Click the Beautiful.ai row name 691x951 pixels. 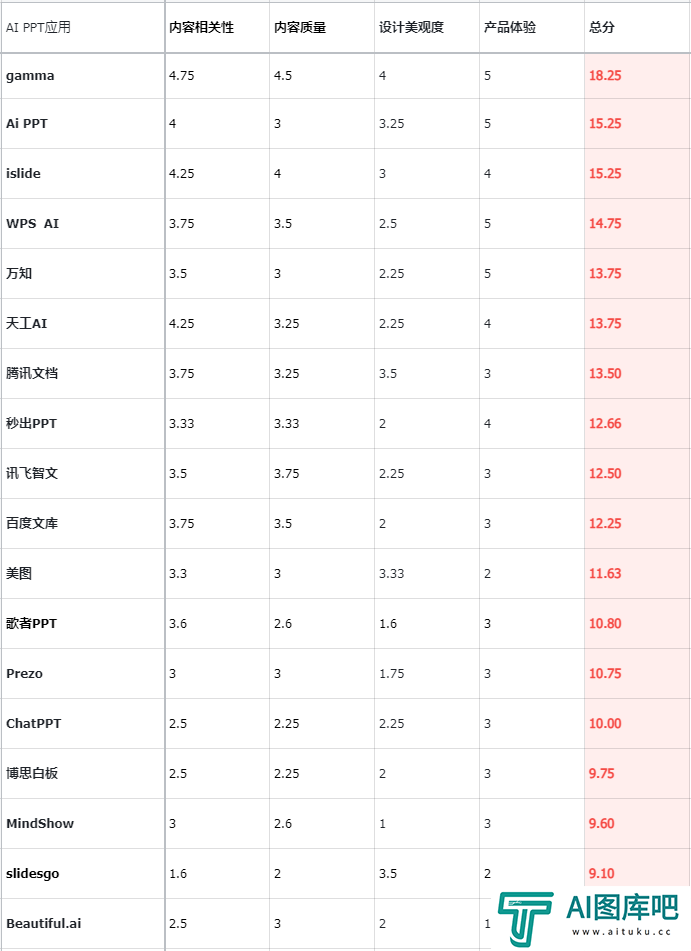[x=44, y=923]
